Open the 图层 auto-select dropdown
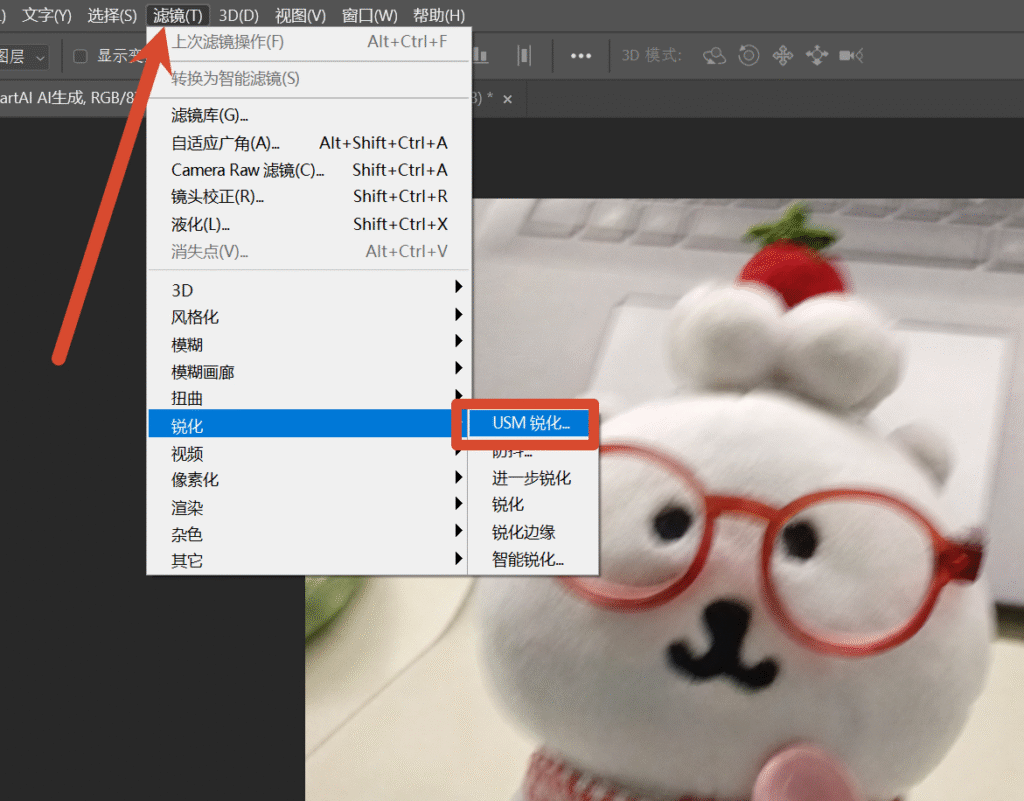This screenshot has width=1024, height=801. click(x=24, y=57)
